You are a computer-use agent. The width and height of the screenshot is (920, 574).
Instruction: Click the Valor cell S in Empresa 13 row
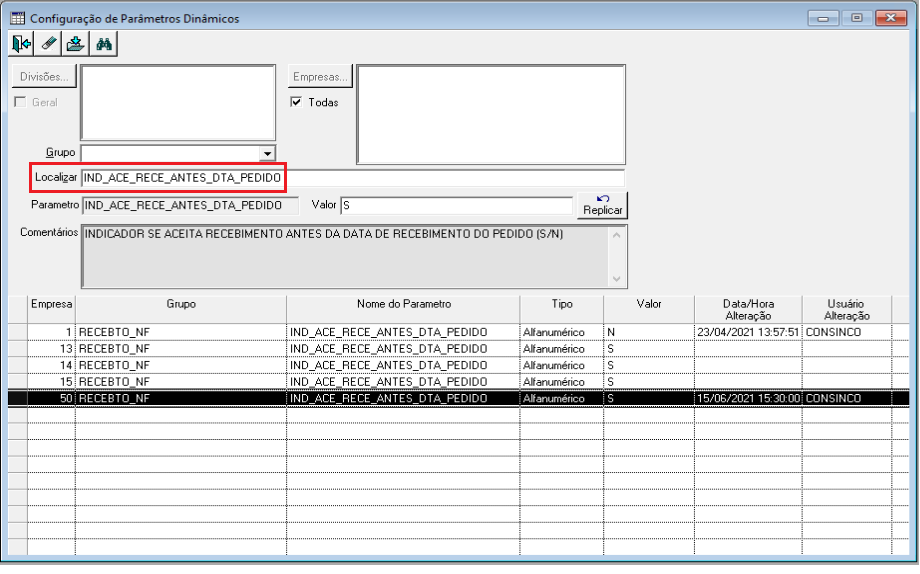click(649, 349)
